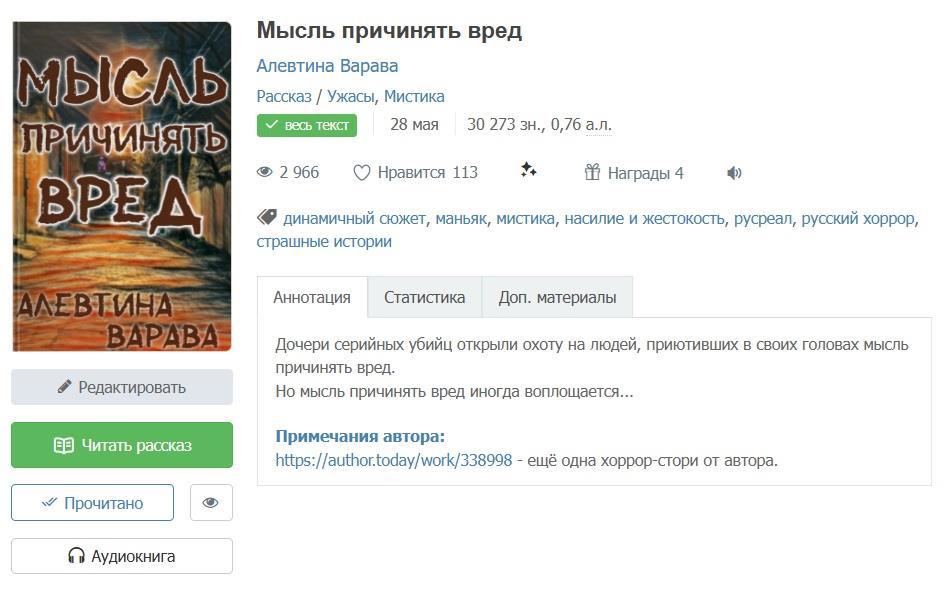
Task: Click the views eye icon beside 2 966
Action: 265,172
